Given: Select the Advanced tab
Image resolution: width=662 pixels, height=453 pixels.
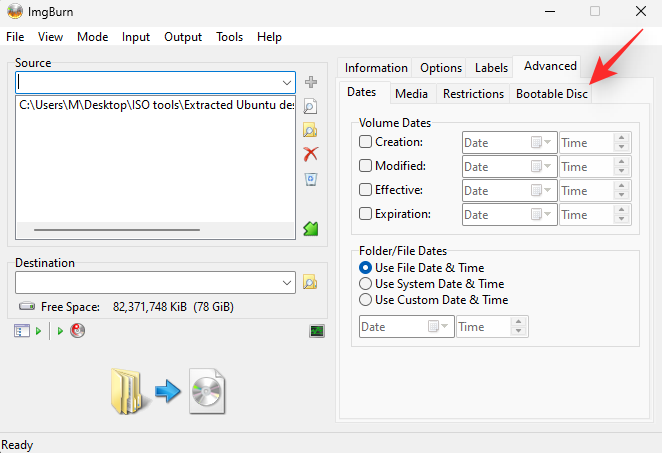Looking at the screenshot, I should [x=550, y=66].
